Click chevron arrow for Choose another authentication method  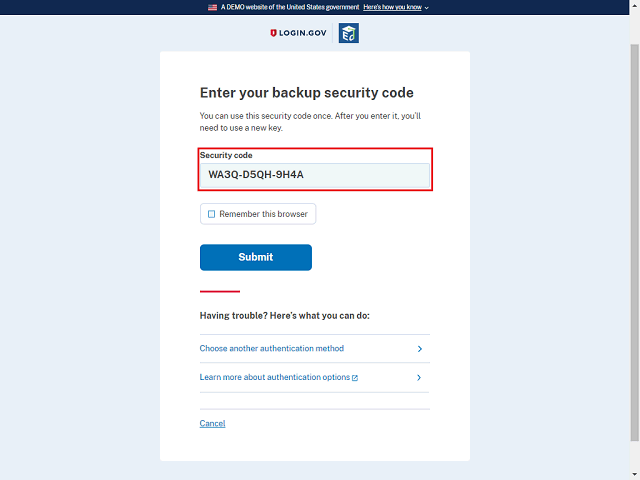[x=419, y=349]
